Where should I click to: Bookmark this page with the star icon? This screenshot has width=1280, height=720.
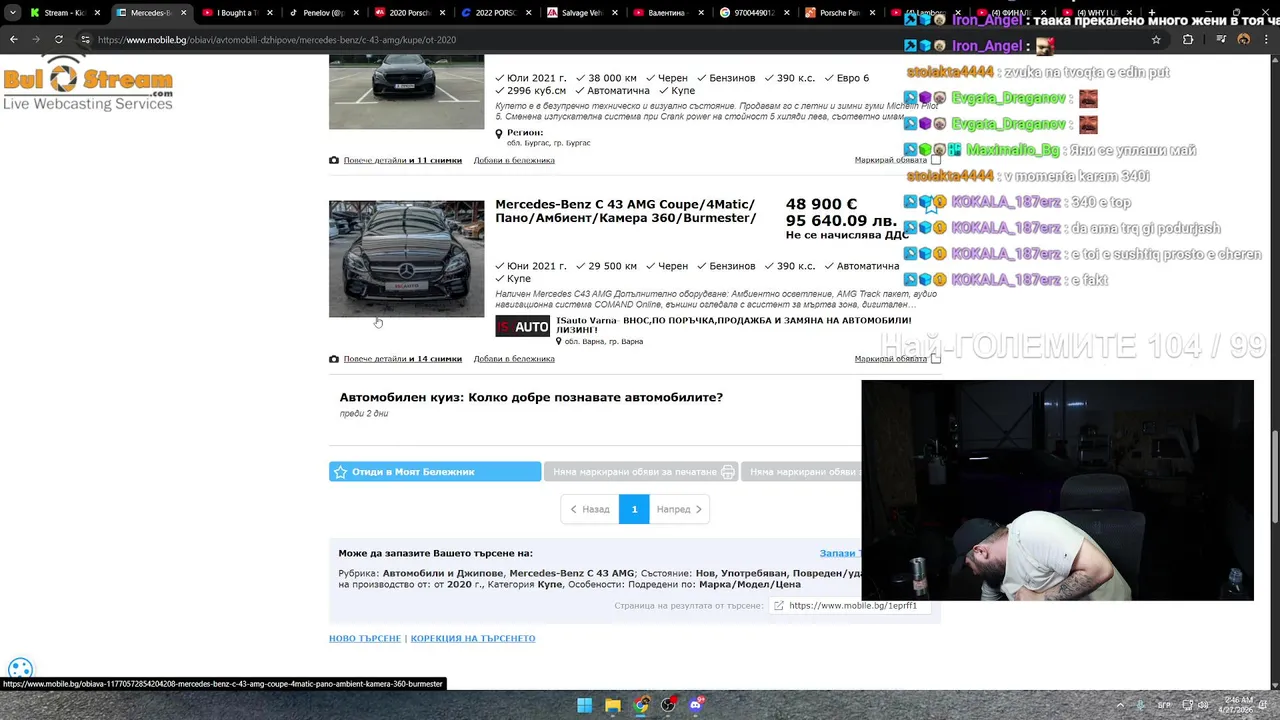pyautogui.click(x=1156, y=39)
